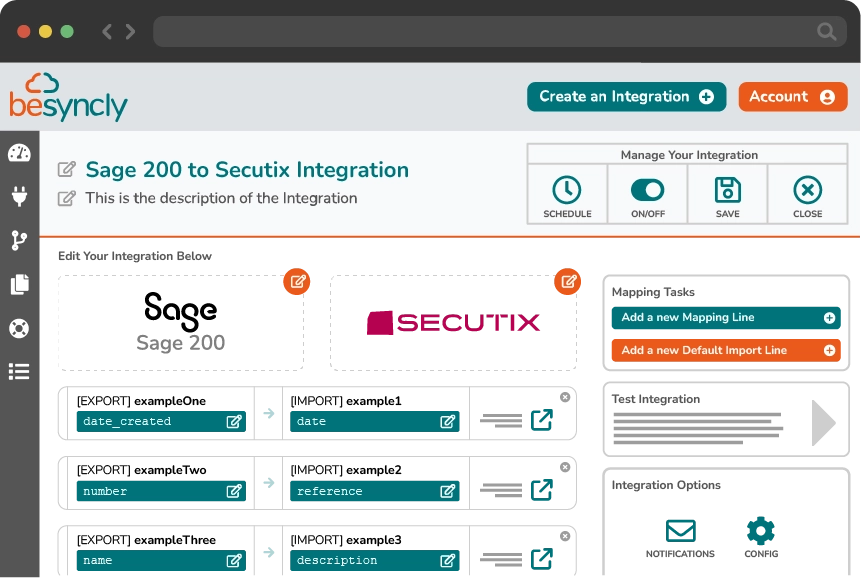Edit the reference import field
This screenshot has width=861, height=578.
(x=374, y=491)
